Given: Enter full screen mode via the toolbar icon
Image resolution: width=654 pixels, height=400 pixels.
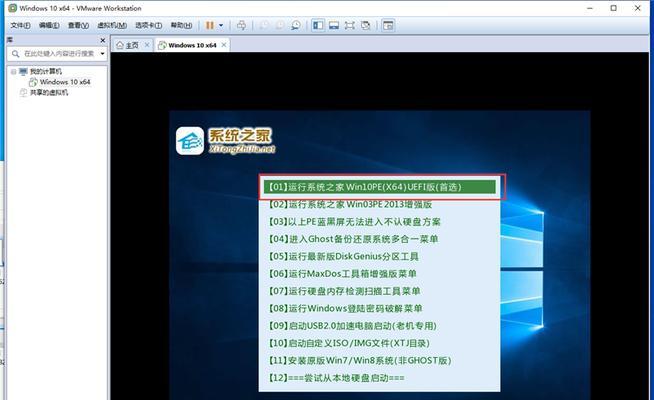Looking at the screenshot, I should pyautogui.click(x=350, y=25).
